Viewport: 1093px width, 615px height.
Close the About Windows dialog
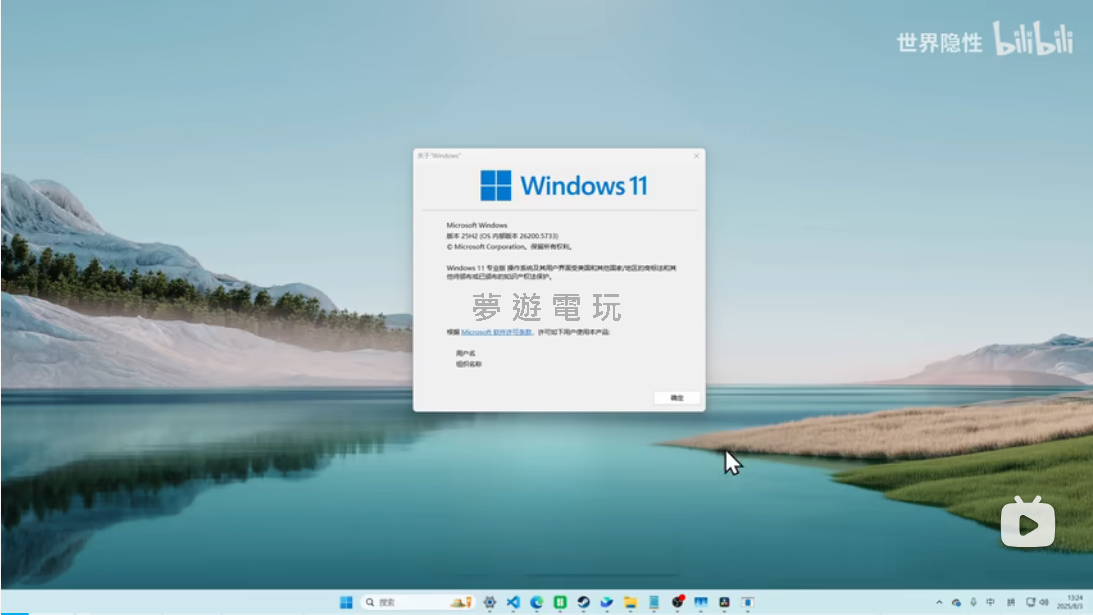pos(696,156)
